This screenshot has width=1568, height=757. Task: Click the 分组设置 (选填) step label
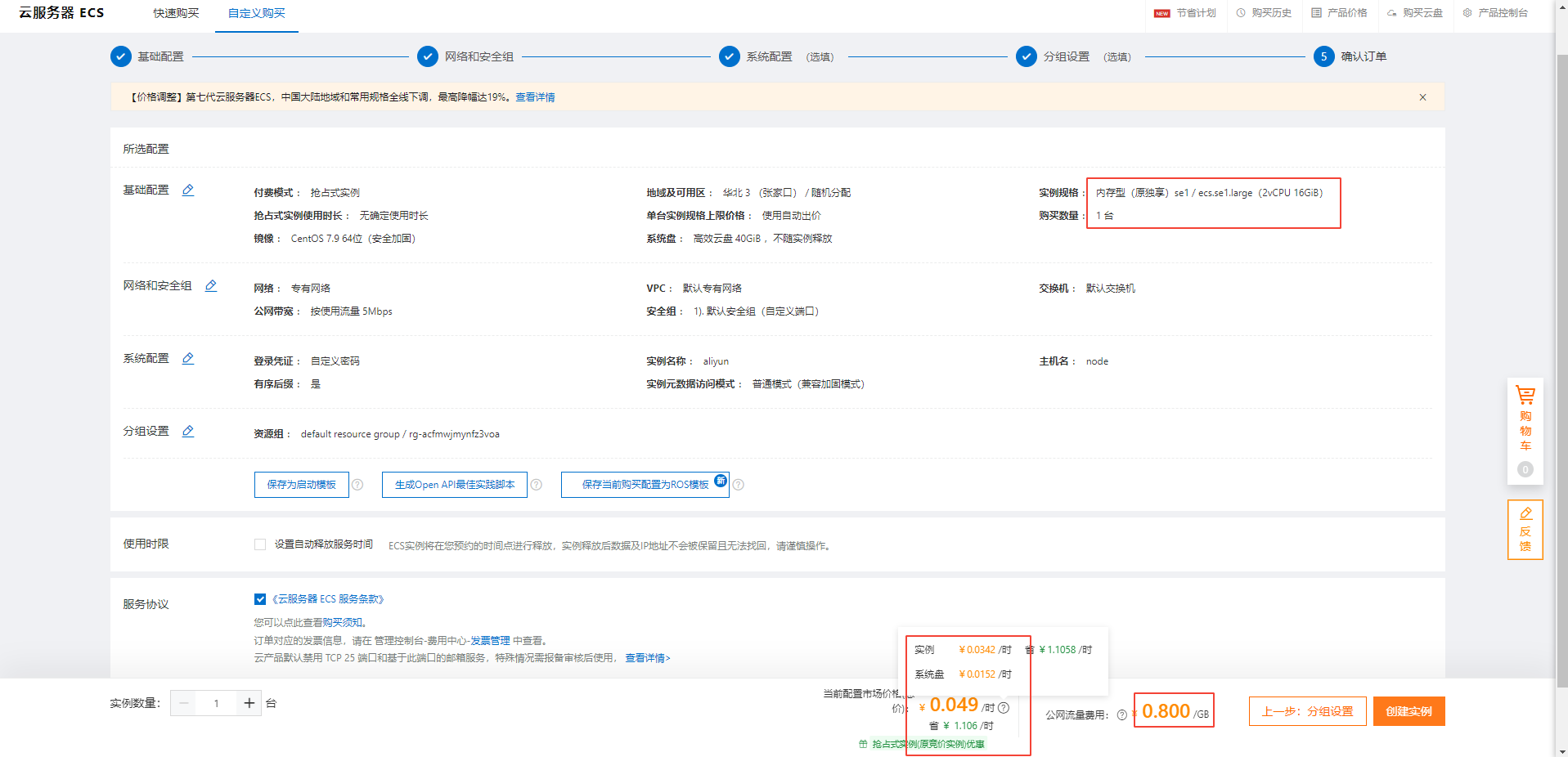coord(1087,56)
